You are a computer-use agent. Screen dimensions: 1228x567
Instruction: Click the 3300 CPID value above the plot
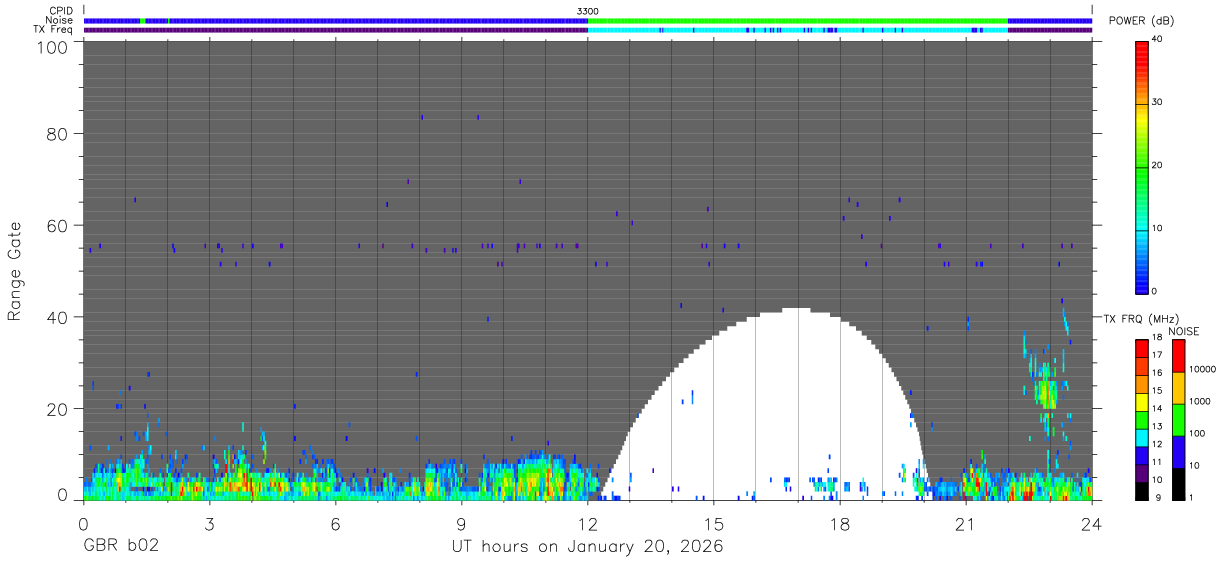click(588, 11)
